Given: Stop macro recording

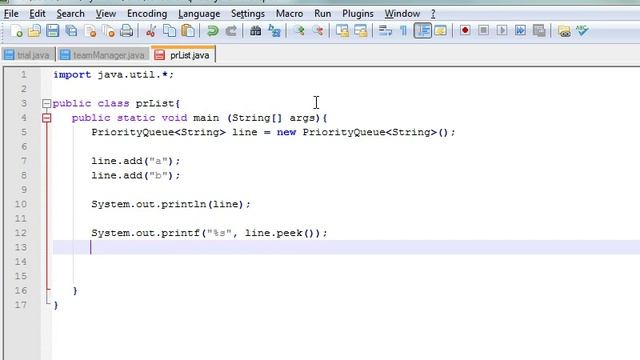Looking at the screenshot, I should [x=483, y=31].
